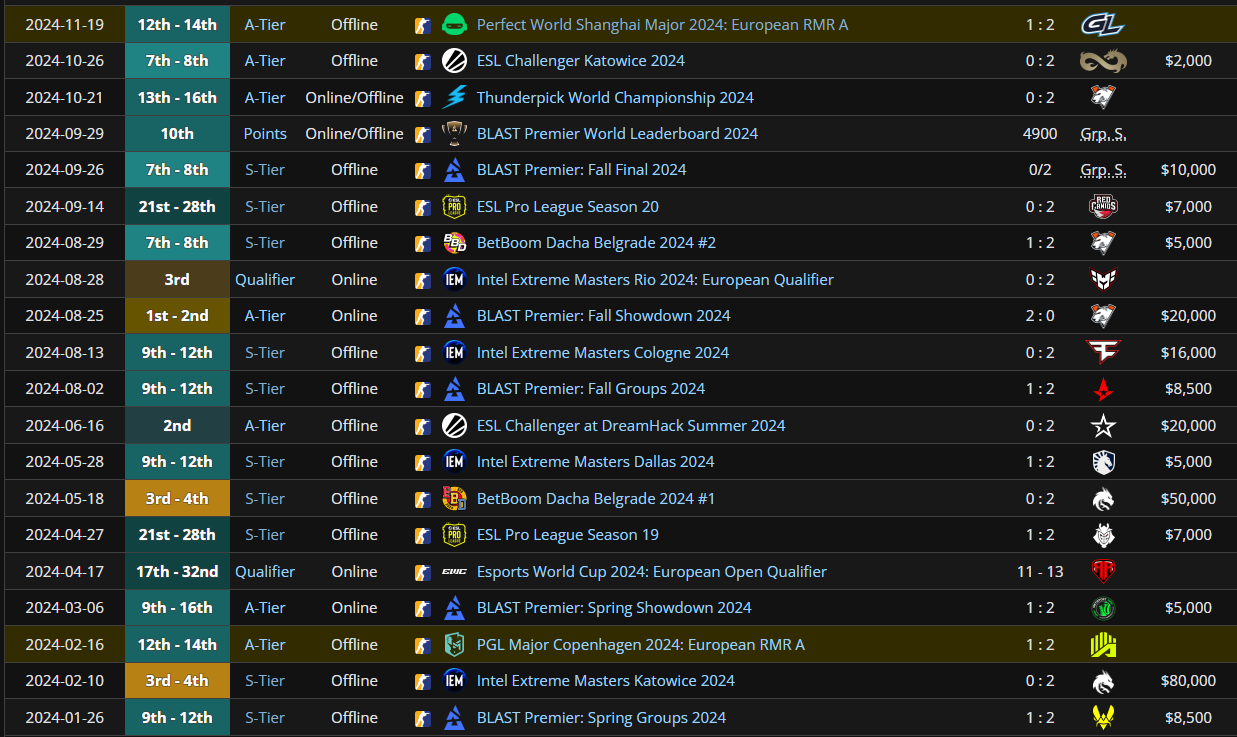
Task: Open BLAST Premier World Leaderboard 2024 link
Action: point(617,134)
